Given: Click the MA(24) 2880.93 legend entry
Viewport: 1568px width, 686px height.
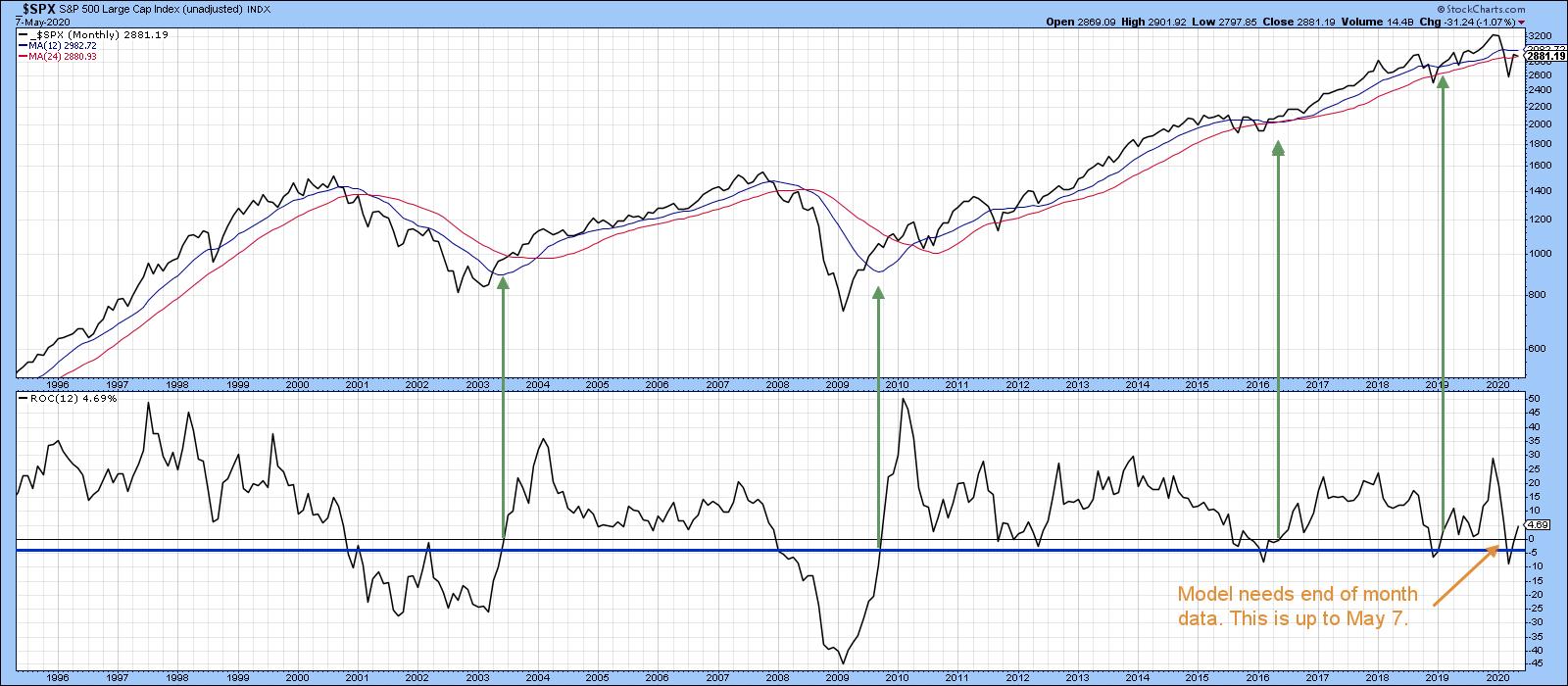Looking at the screenshot, I should (x=63, y=57).
